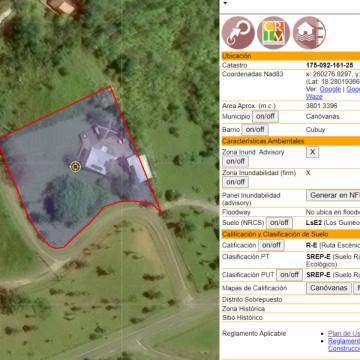Toggle Suelo (NRCS) layer on/off
The image size is (360, 360).
[279, 223]
